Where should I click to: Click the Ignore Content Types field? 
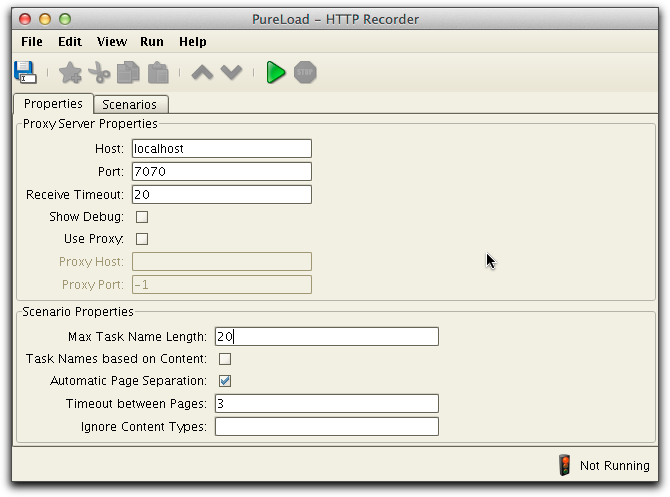pyautogui.click(x=327, y=427)
